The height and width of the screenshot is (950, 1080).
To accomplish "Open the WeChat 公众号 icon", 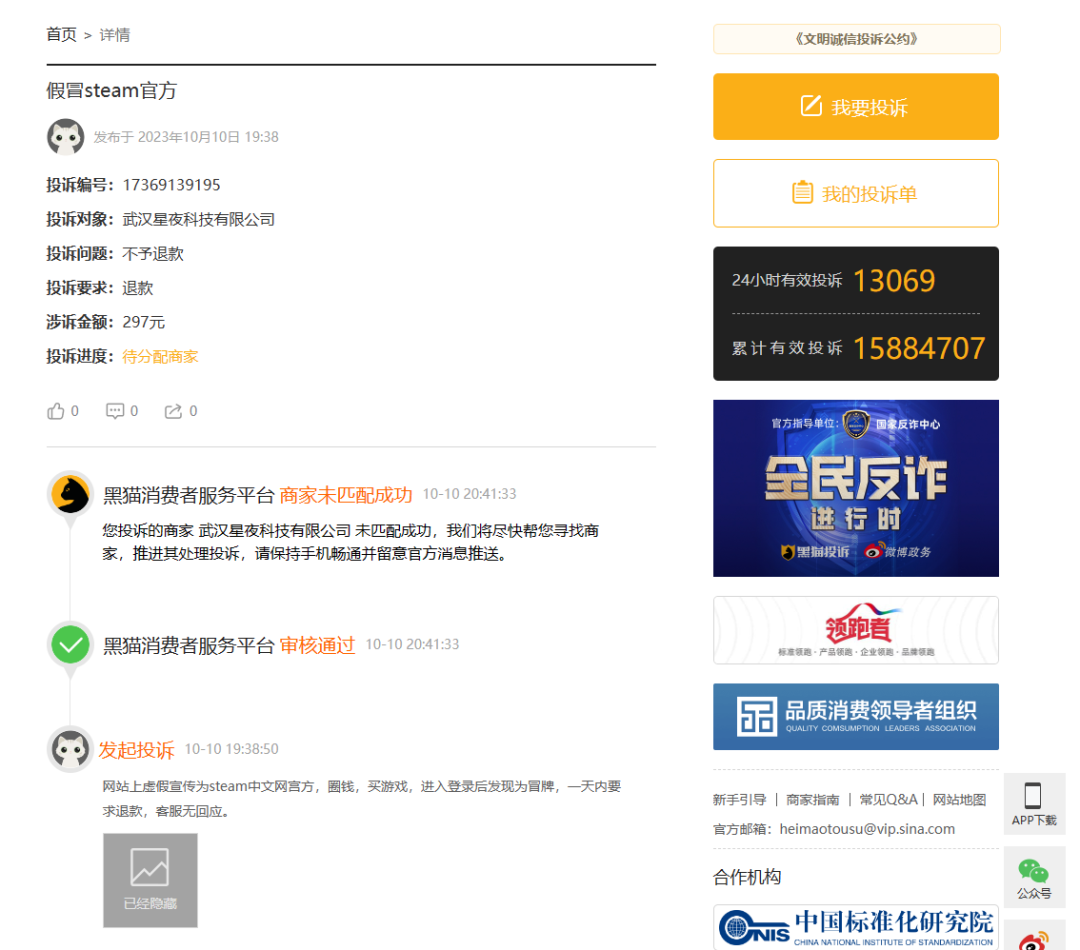I will click(1033, 871).
